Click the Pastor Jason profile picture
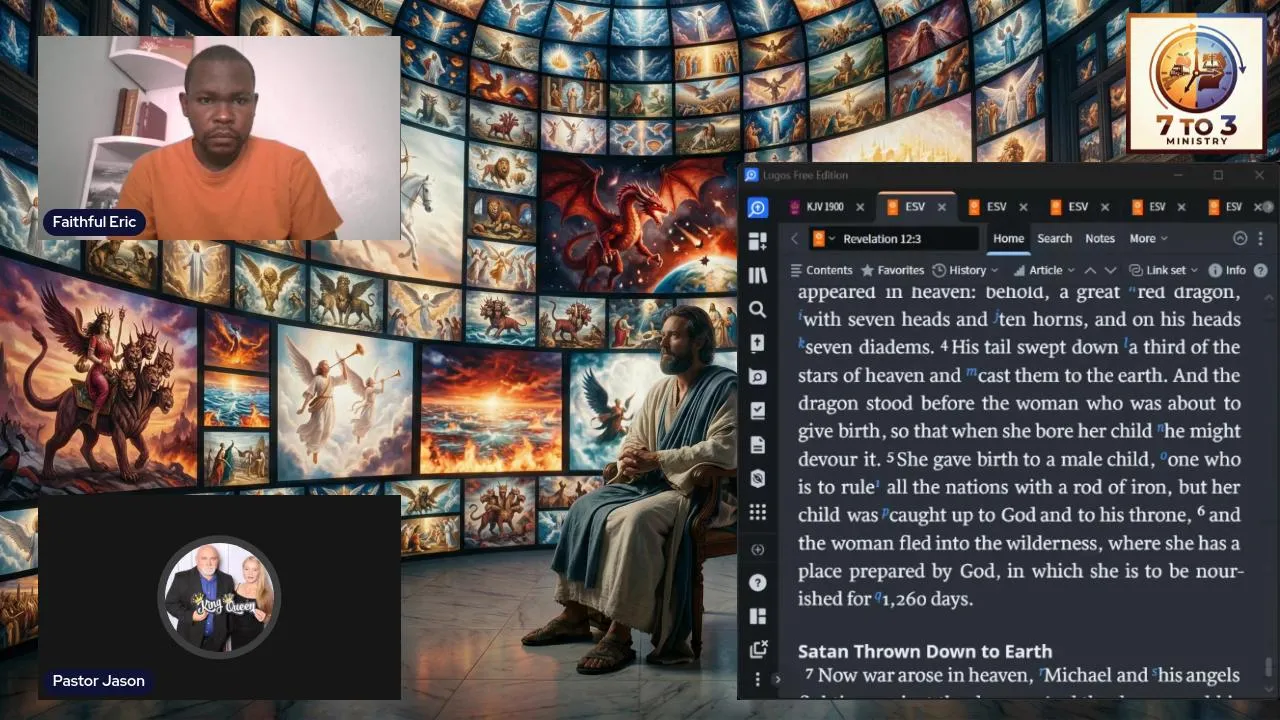This screenshot has height=720, width=1280. (219, 597)
